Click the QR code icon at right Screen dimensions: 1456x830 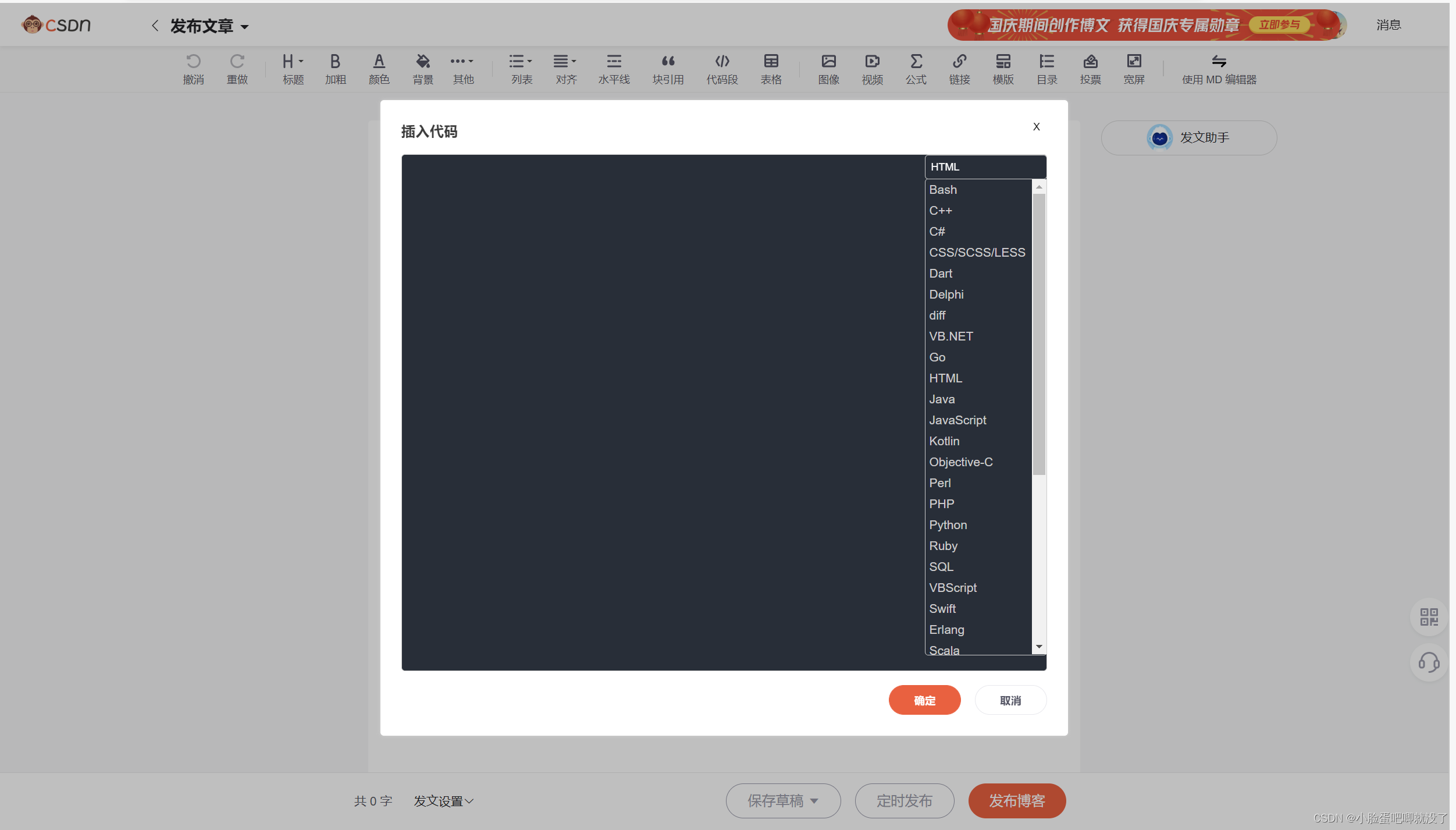pos(1429,617)
